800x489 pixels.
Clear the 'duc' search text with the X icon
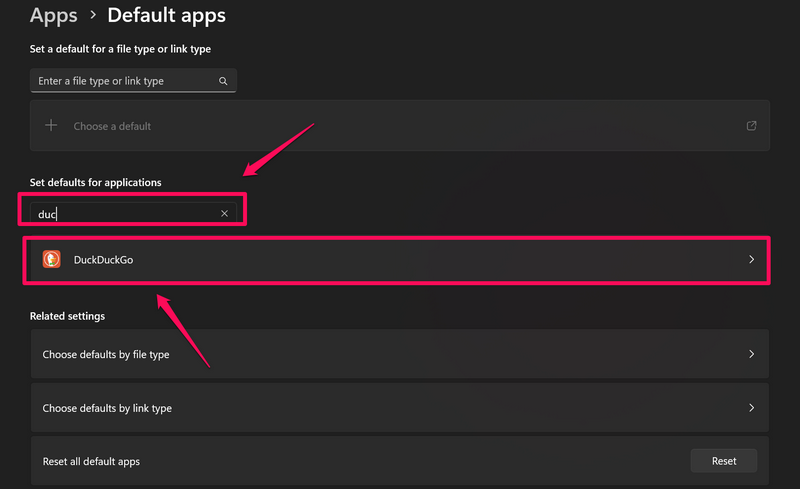224,213
